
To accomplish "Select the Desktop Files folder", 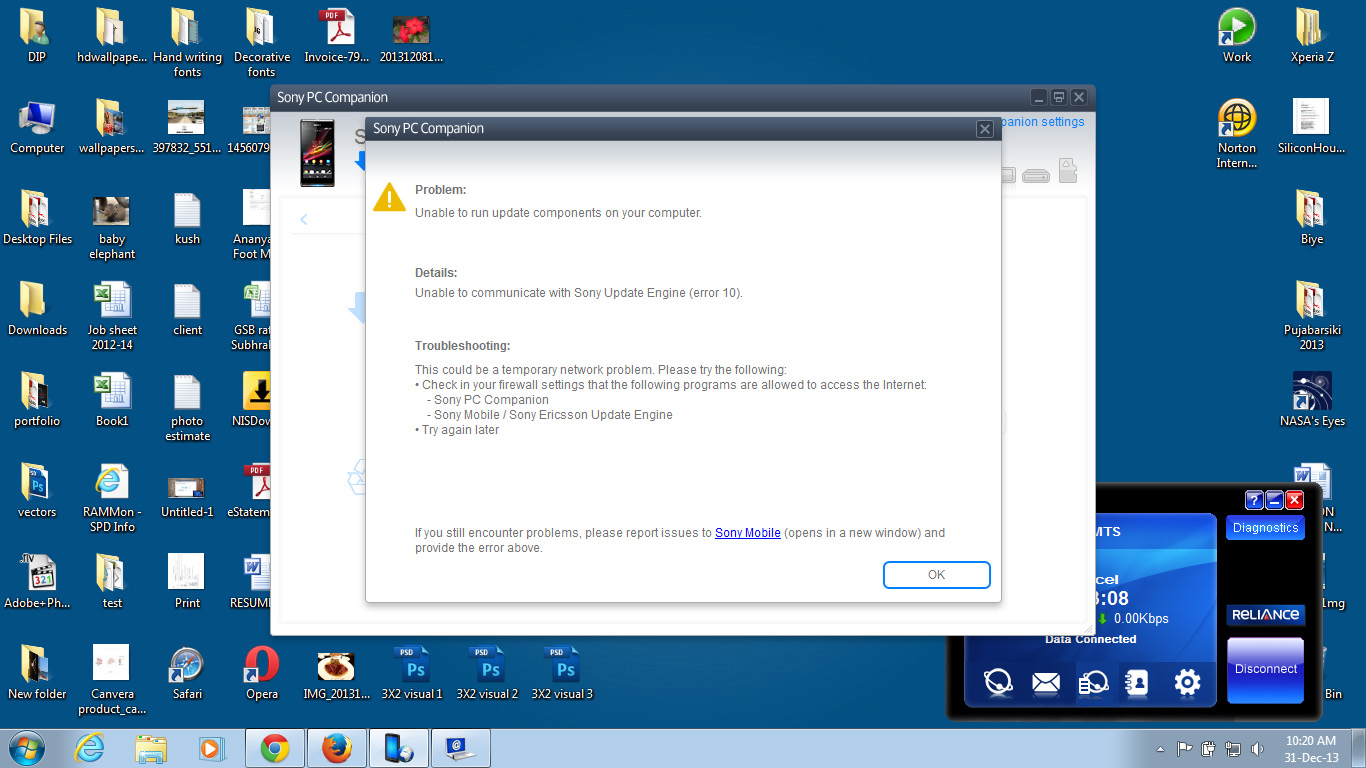I will 37,218.
